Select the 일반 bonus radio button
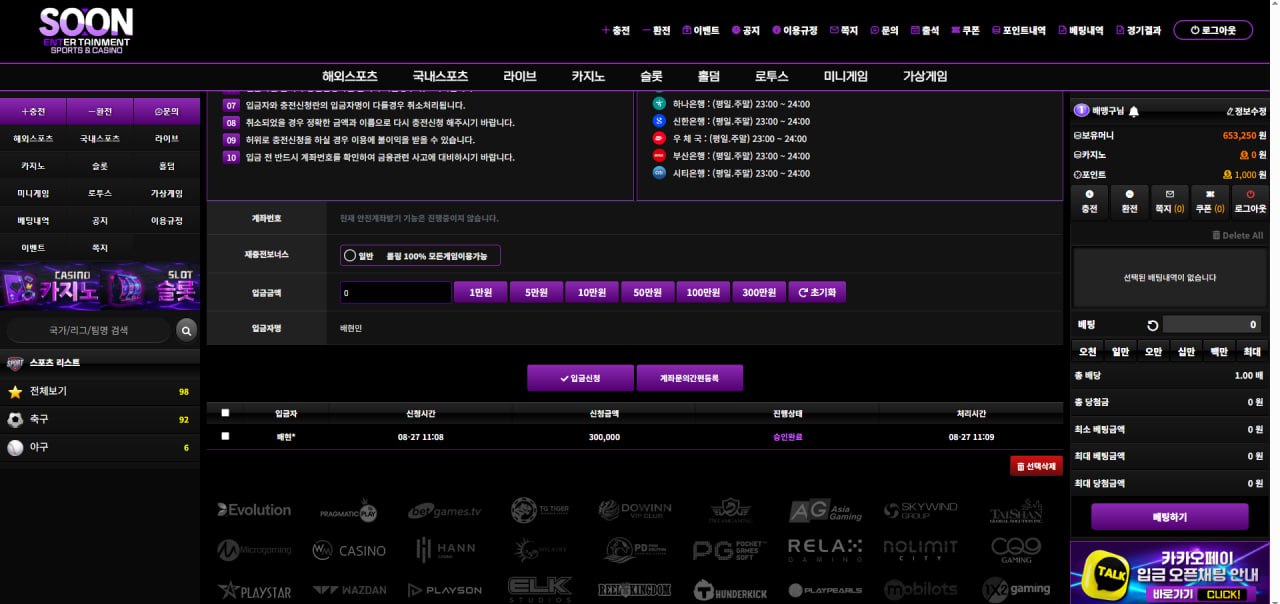Viewport: 1280px width, 604px height. (350, 255)
